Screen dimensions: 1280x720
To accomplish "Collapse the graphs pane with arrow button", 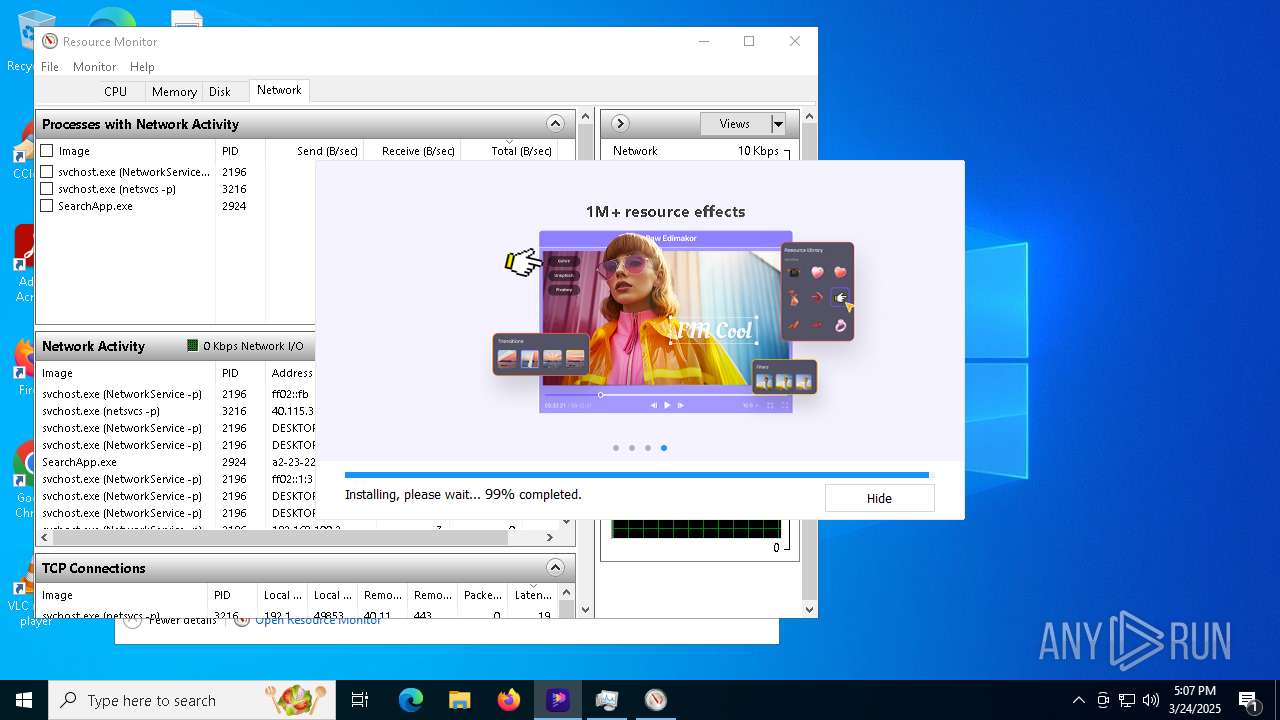I will tap(620, 124).
